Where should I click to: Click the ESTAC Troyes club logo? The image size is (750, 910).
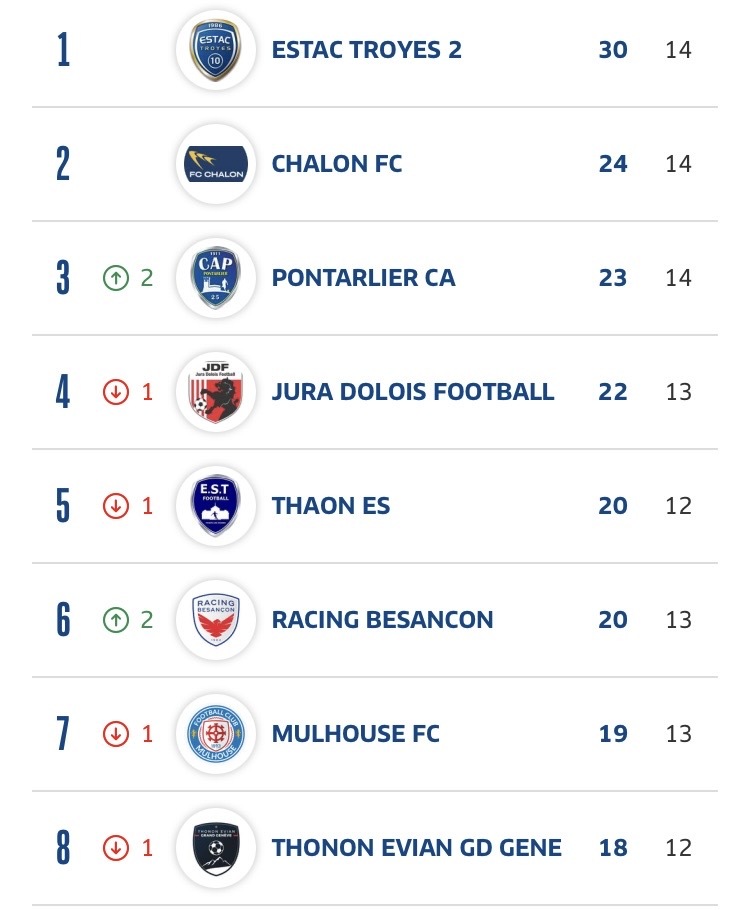coord(216,50)
